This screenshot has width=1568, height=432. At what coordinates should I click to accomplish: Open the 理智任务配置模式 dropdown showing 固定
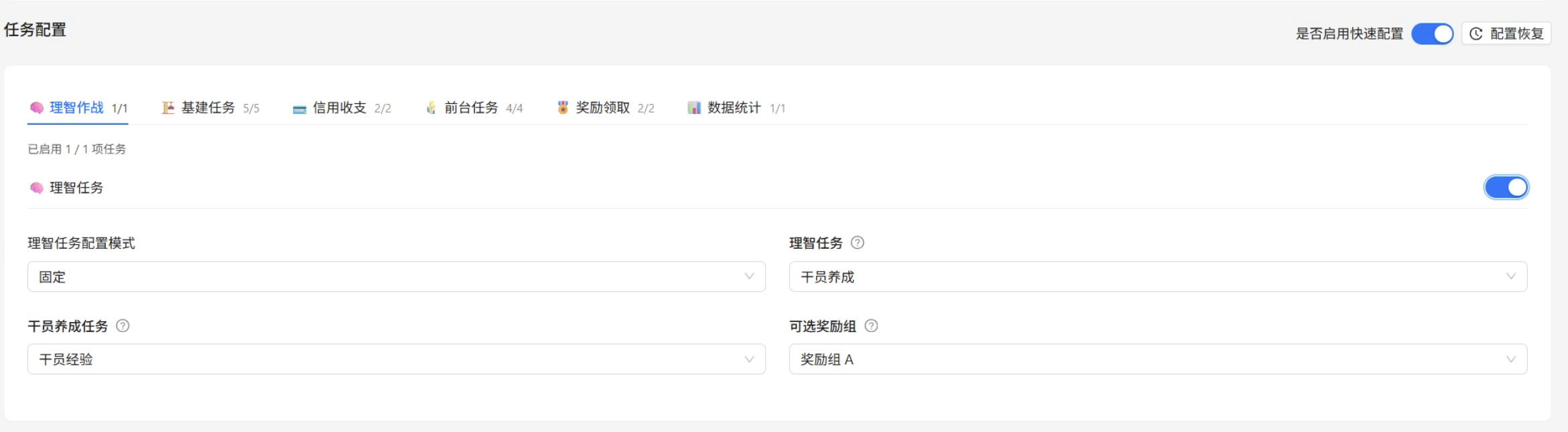[396, 277]
